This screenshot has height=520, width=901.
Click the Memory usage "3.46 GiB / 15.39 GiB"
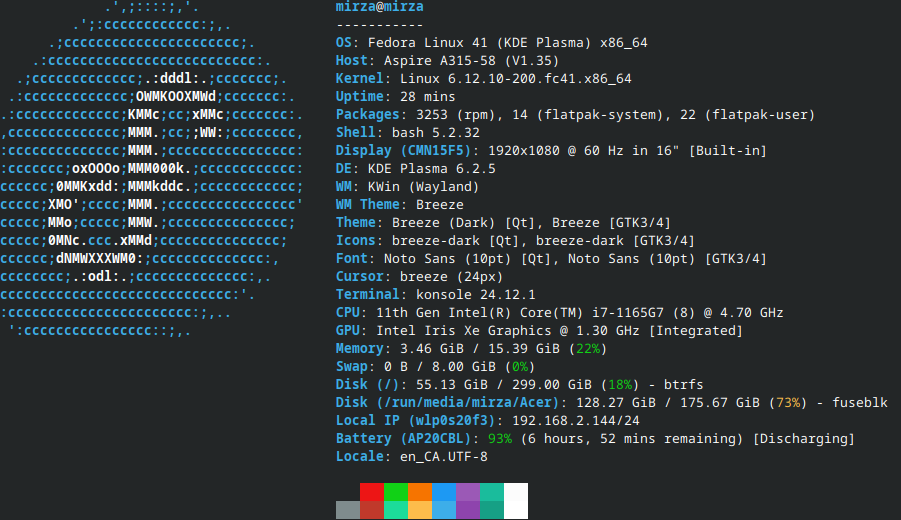pos(480,349)
